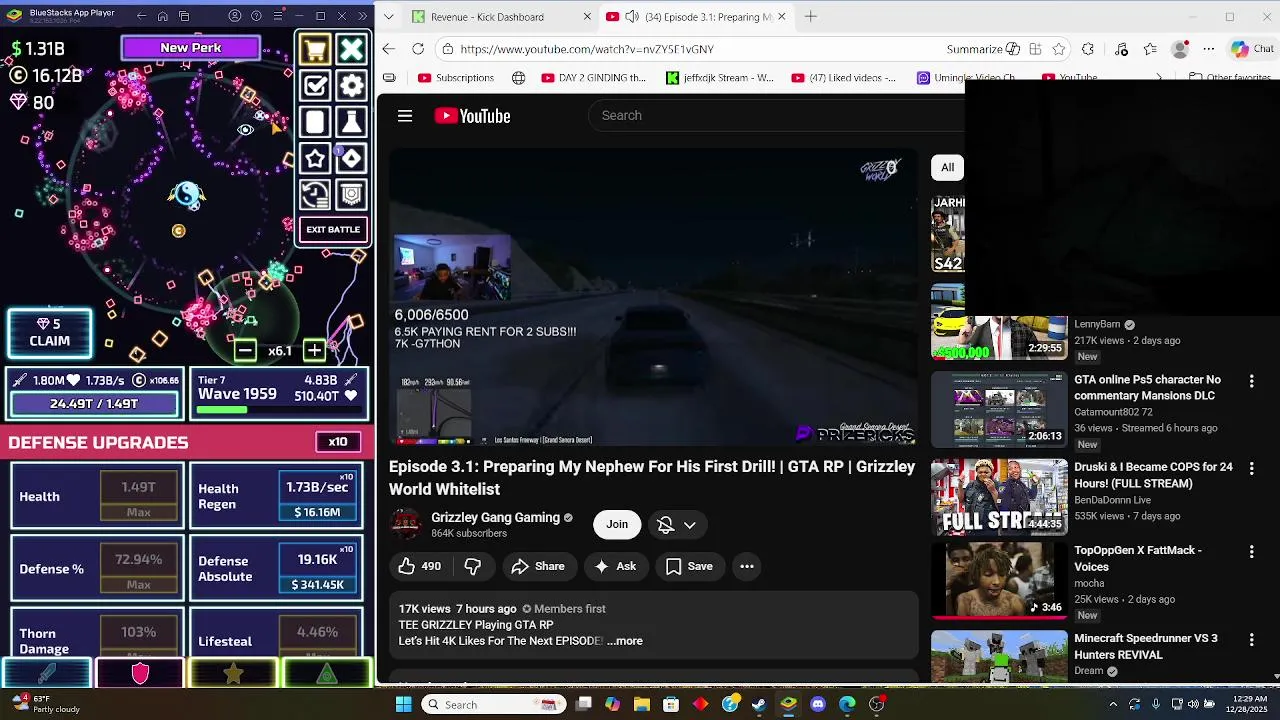Open the banner emblem icon in game
The height and width of the screenshot is (720, 1280).
pos(351,194)
